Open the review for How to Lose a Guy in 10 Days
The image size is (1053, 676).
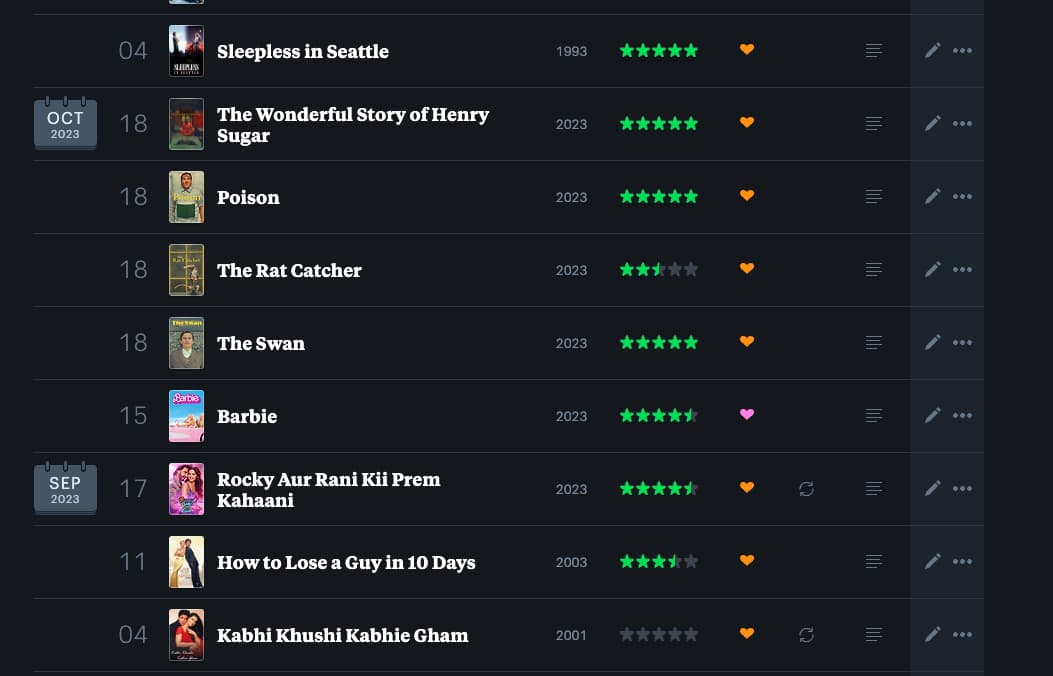tap(873, 562)
